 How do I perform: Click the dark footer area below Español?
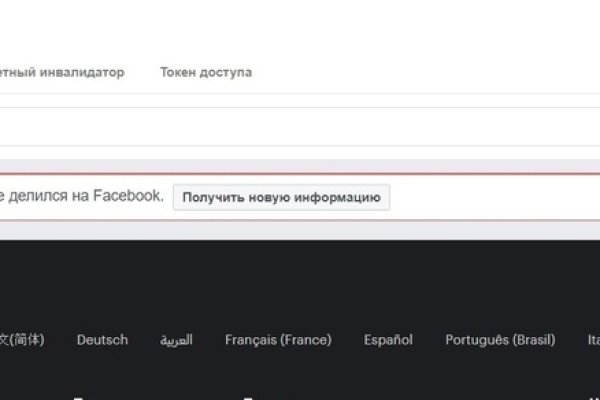tap(388, 375)
